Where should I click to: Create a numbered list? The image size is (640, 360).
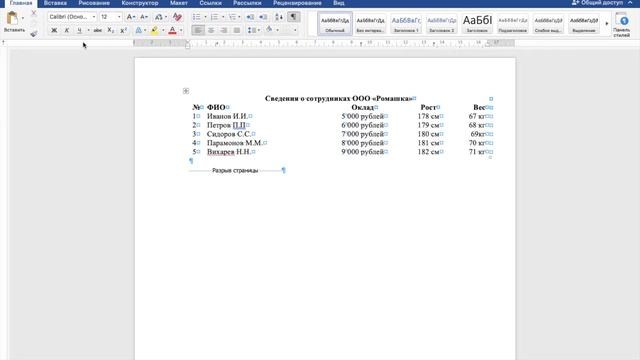click(x=214, y=17)
